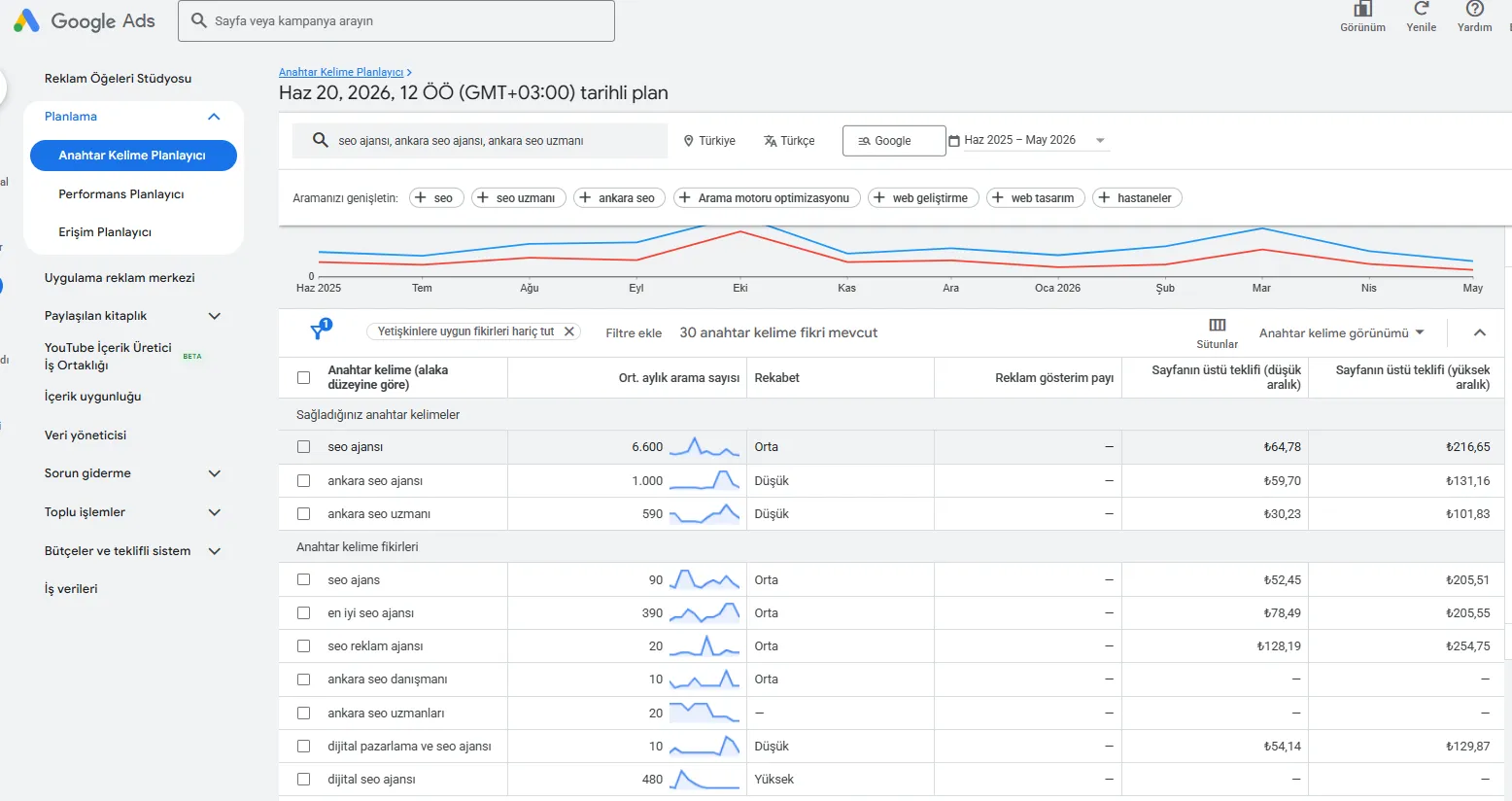Click the Türkiye location pin icon
1512x801 pixels.
point(688,141)
